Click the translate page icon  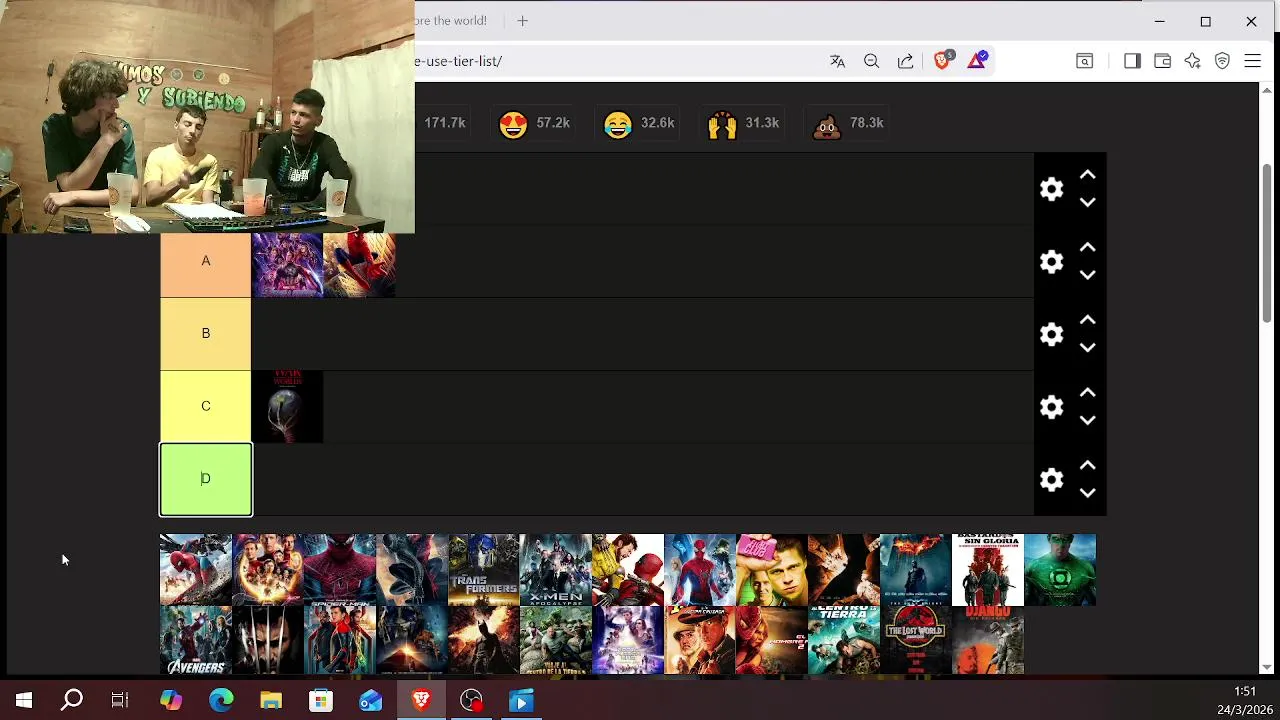pyautogui.click(x=837, y=61)
